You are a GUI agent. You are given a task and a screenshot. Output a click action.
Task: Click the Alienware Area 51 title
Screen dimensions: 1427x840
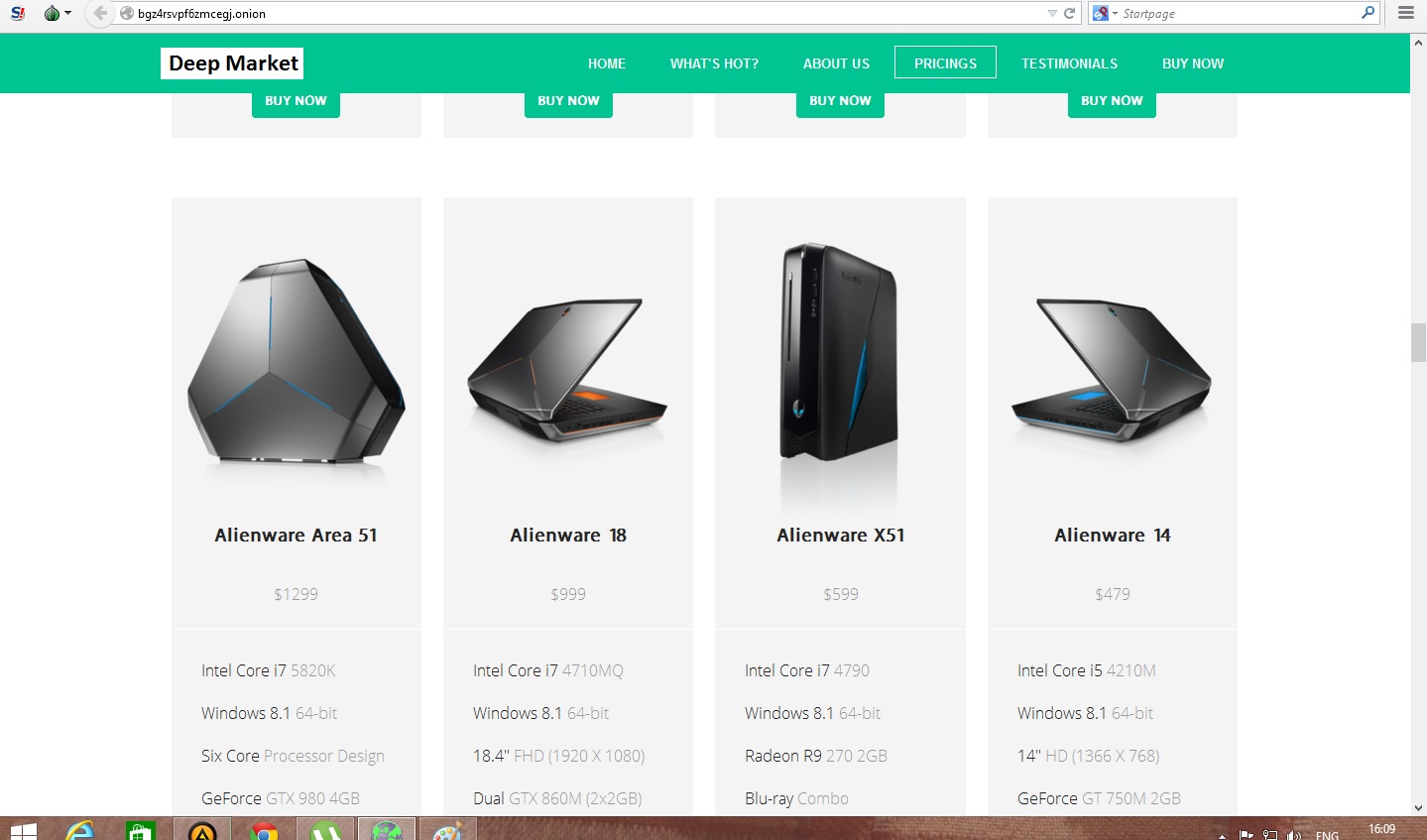pyautogui.click(x=296, y=535)
